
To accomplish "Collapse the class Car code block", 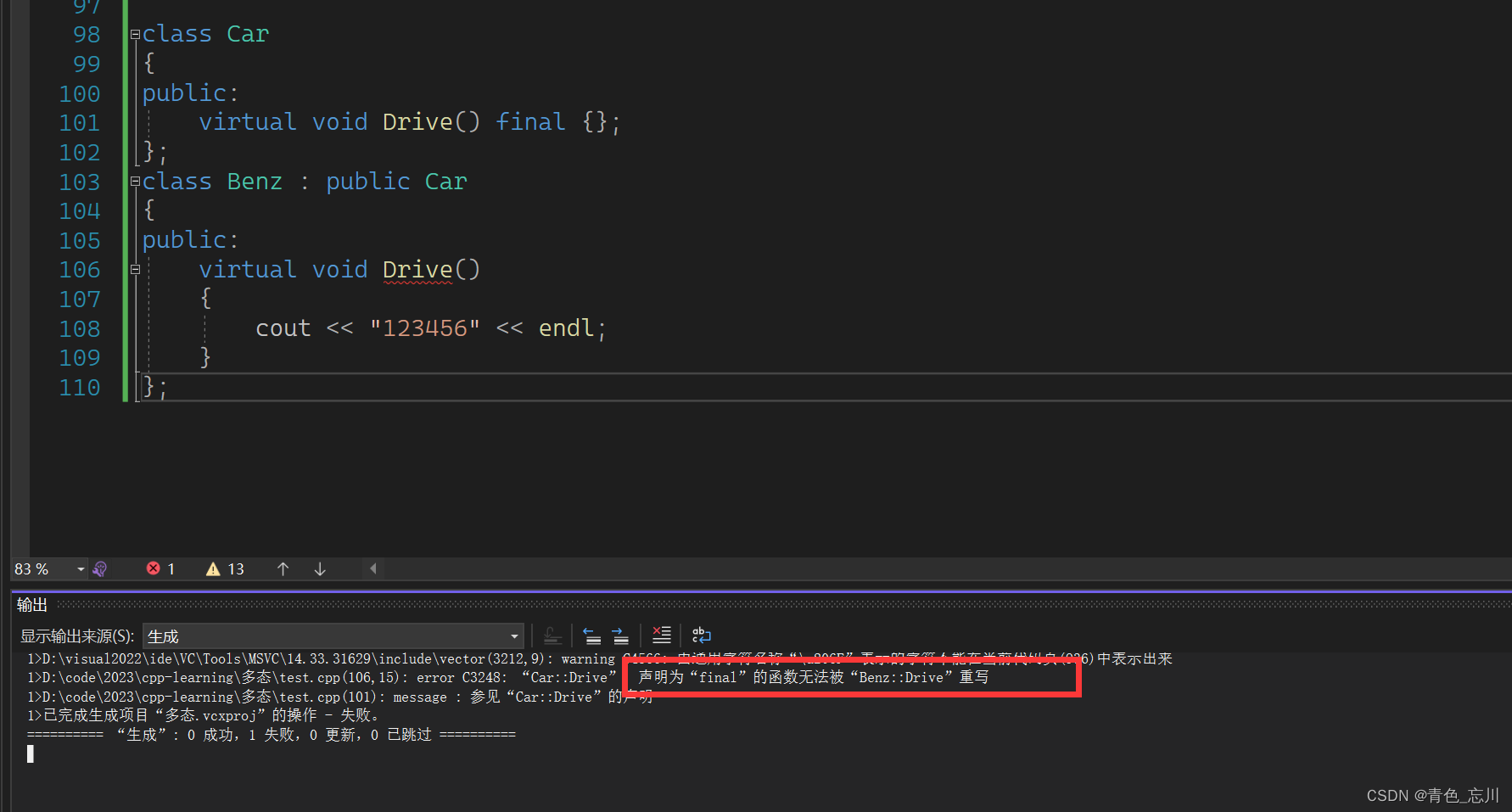I will coord(135,35).
